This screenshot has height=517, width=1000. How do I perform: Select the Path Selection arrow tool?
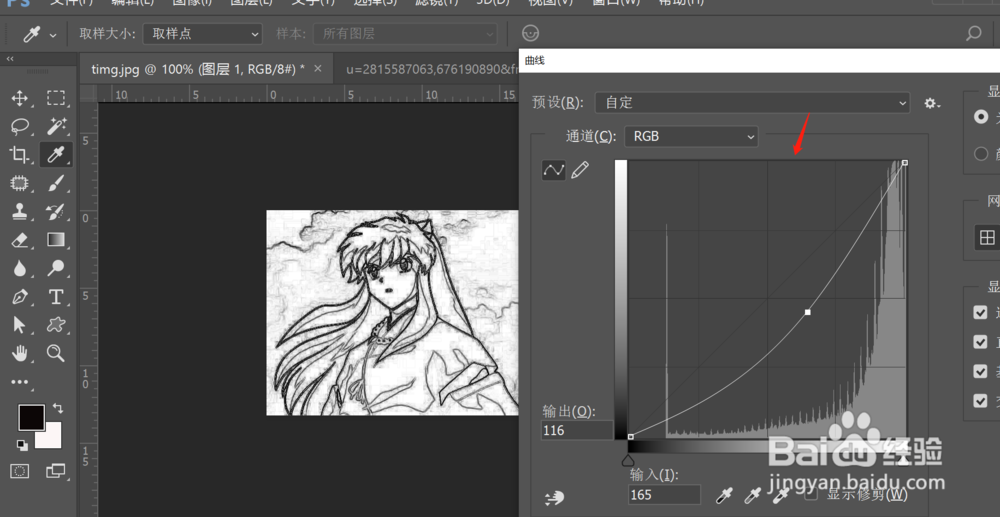click(19, 325)
